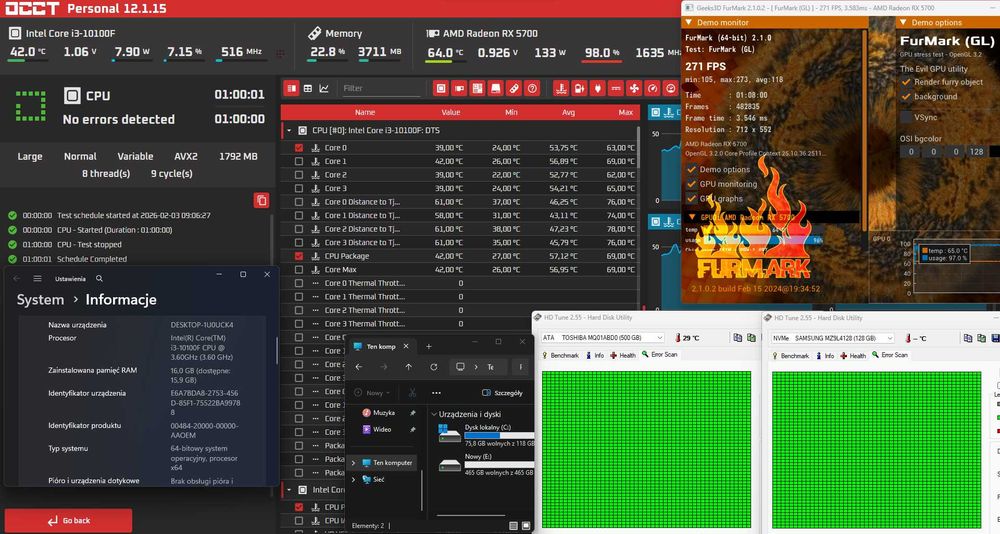
Task: Check the Core 1 temperature sensor
Action: coord(299,161)
